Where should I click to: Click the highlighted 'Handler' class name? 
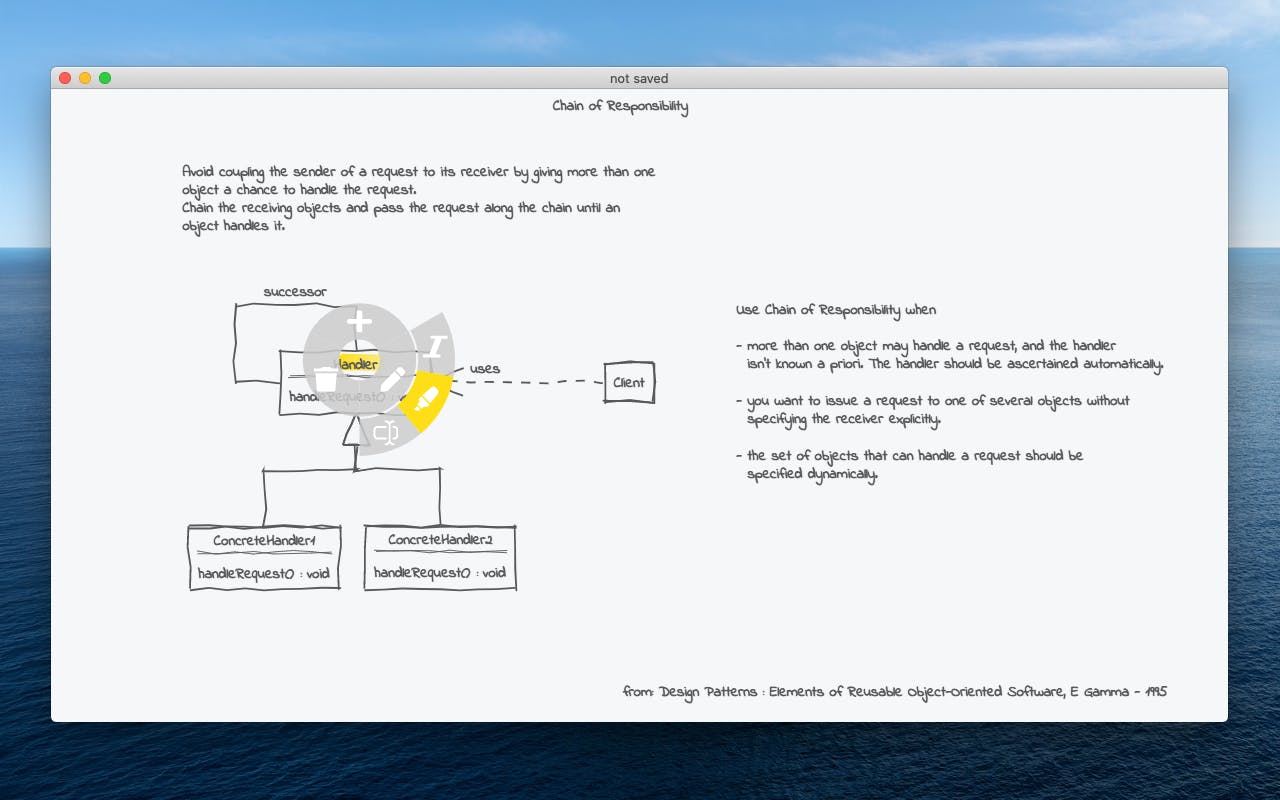(358, 364)
